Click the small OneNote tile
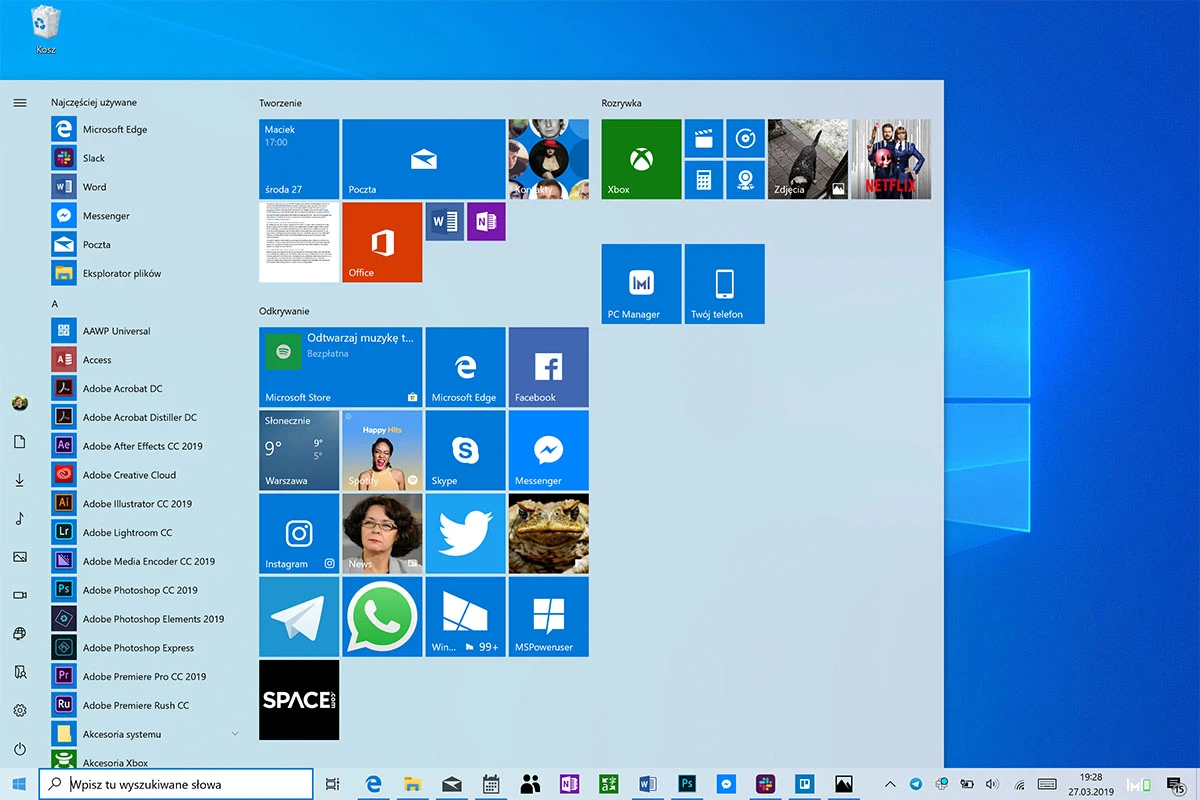 tap(486, 221)
